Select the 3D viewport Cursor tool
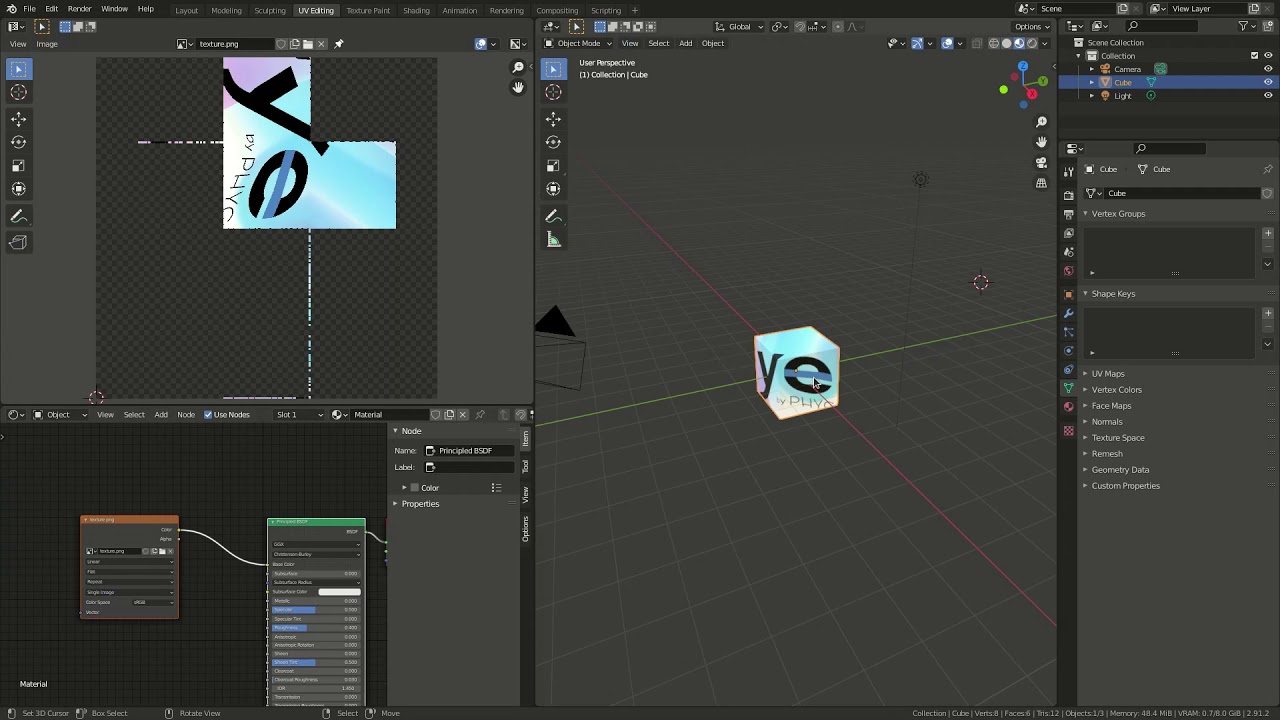The height and width of the screenshot is (720, 1280). pos(553,92)
